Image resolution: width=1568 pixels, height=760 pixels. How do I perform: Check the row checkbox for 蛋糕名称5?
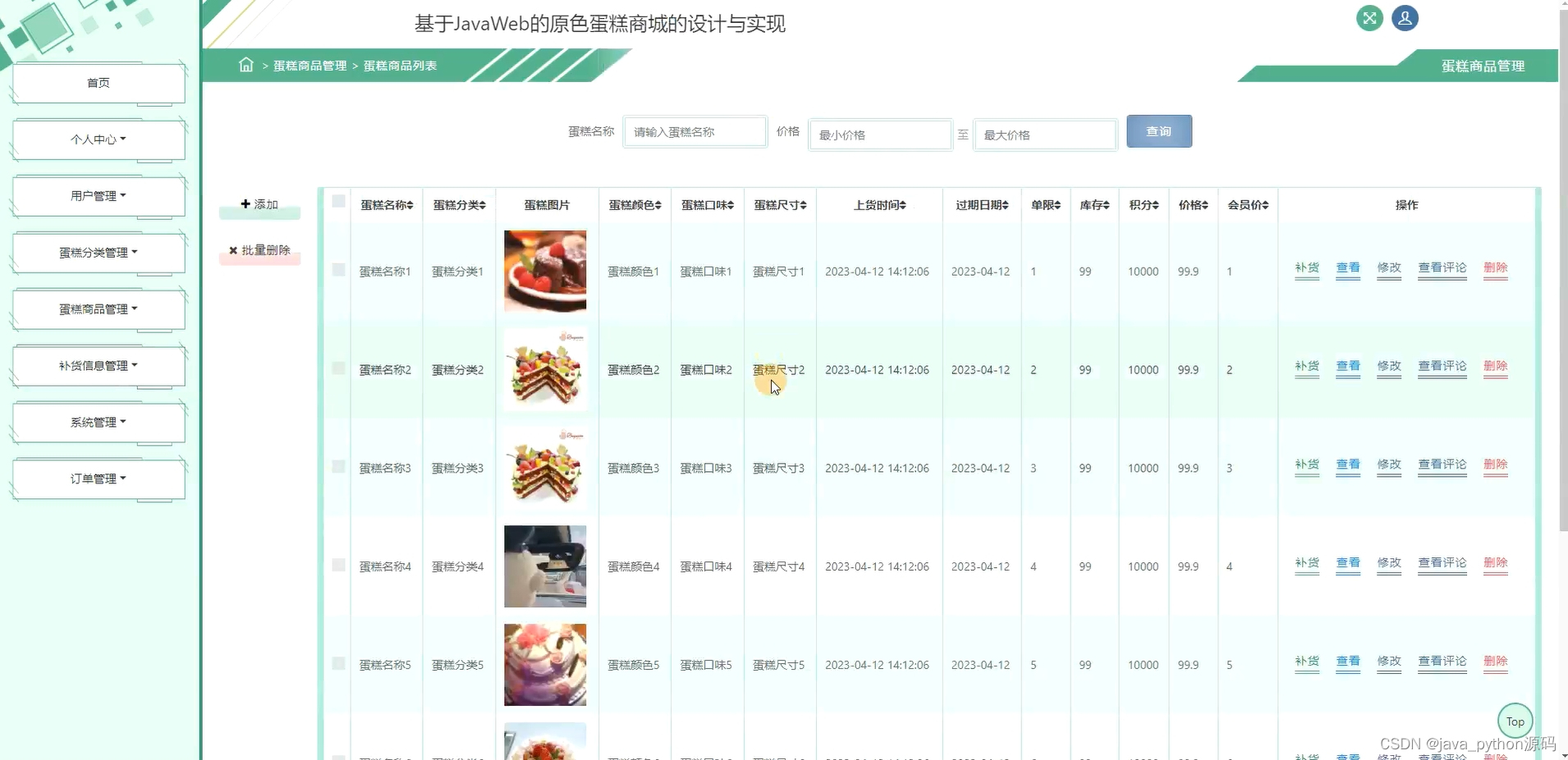pyautogui.click(x=338, y=663)
